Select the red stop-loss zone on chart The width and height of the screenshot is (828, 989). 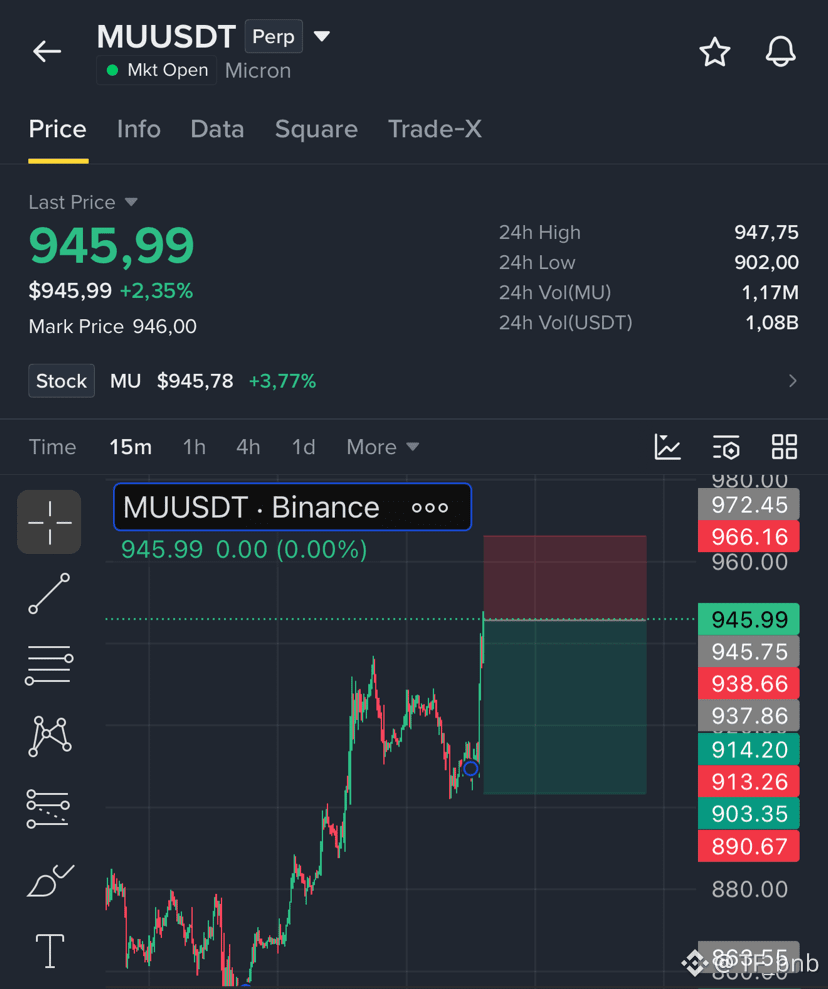pos(564,577)
